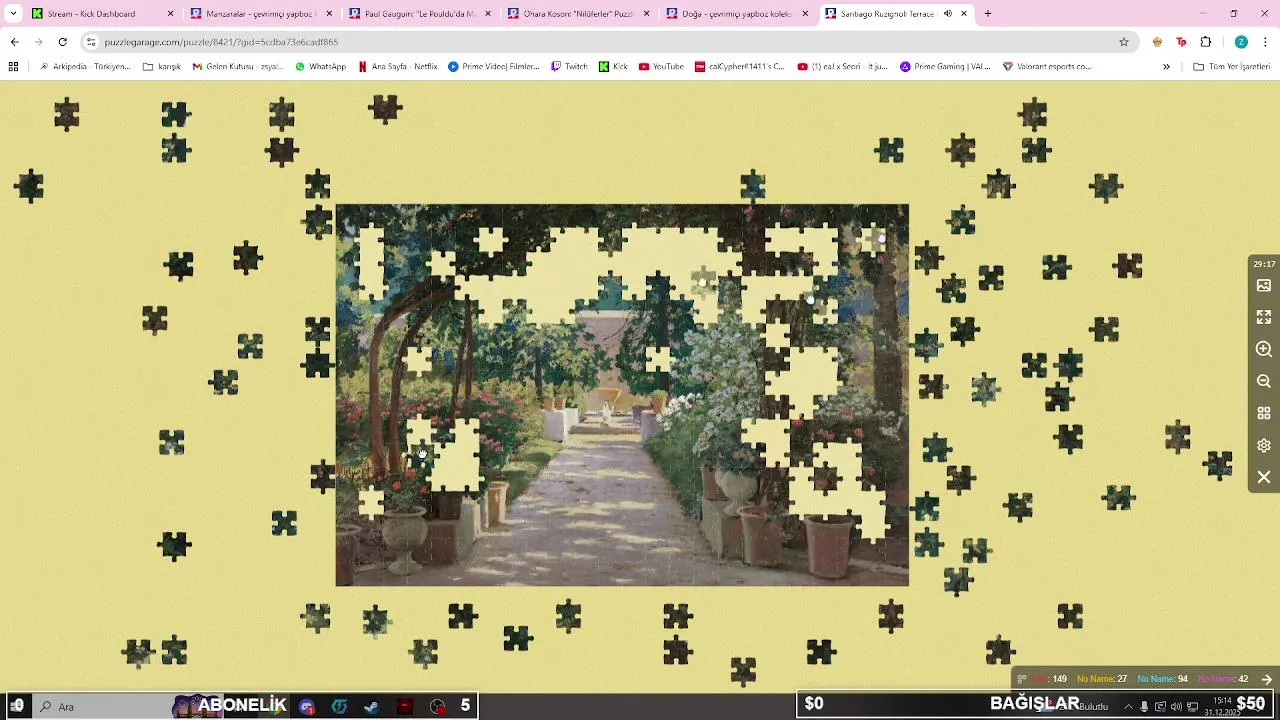1280x720 pixels.
Task: Open the Google apps grid in bookmarks bar
Action: pyautogui.click(x=13, y=66)
